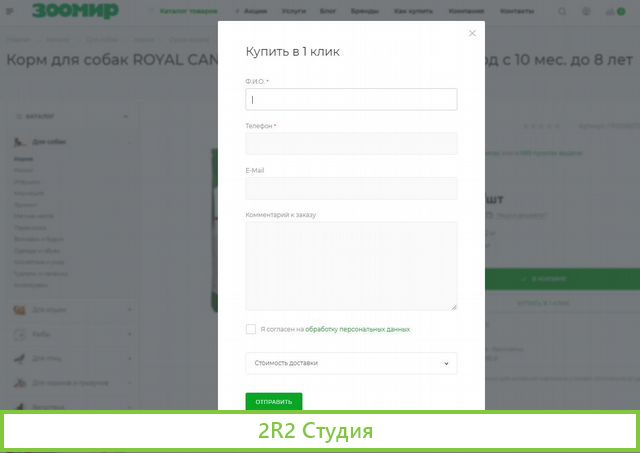Open the обработку персональных данных link
The height and width of the screenshot is (453, 640).
[358, 329]
